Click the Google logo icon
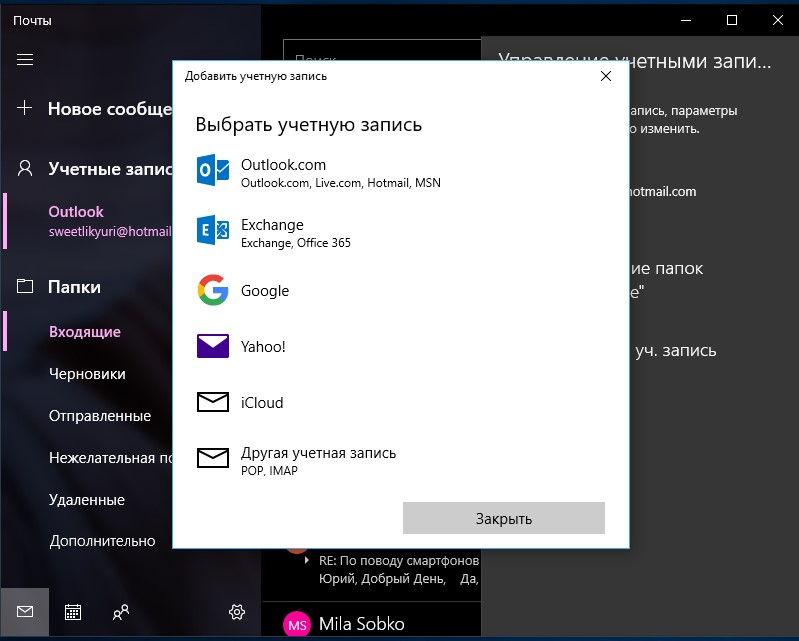This screenshot has width=799, height=641. click(212, 290)
